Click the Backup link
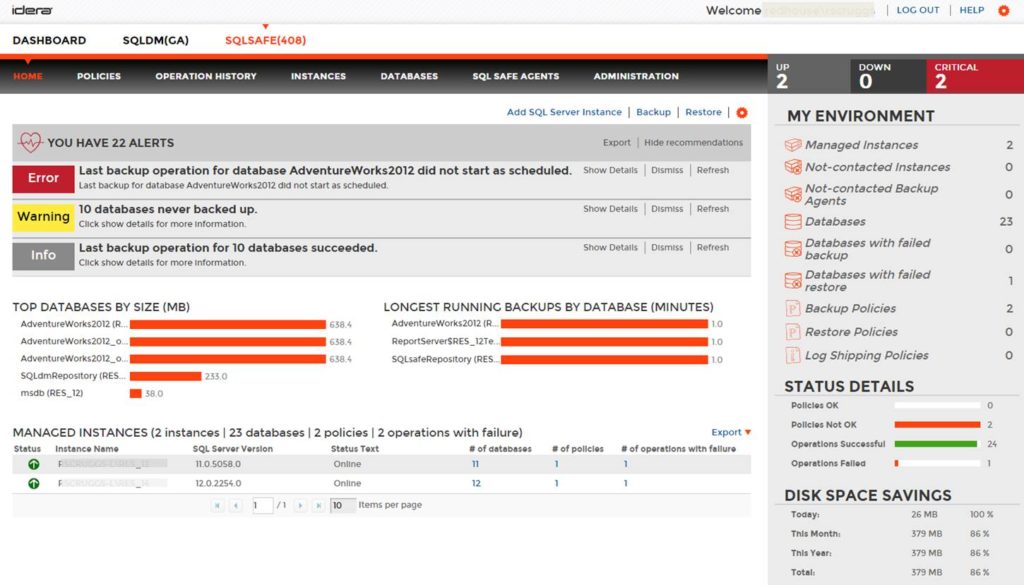The height and width of the screenshot is (585, 1024). 653,112
